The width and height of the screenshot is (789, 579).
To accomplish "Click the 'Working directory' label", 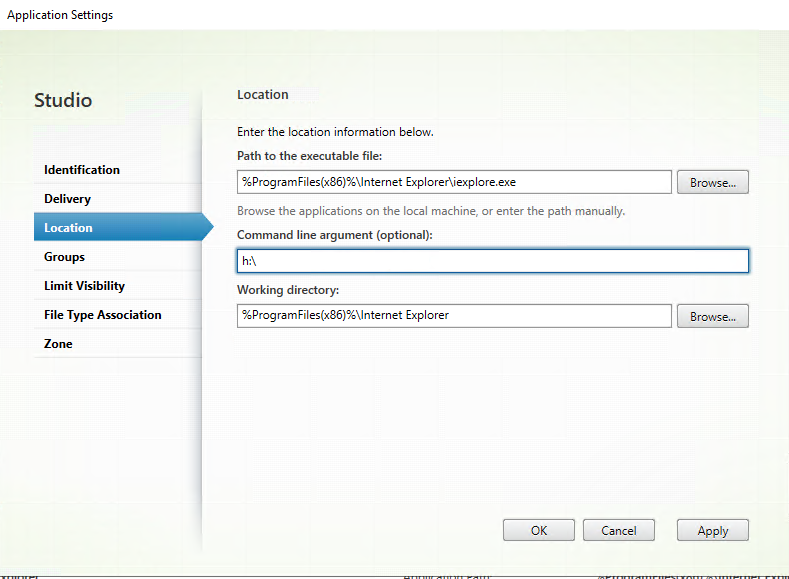I will pyautogui.click(x=288, y=290).
